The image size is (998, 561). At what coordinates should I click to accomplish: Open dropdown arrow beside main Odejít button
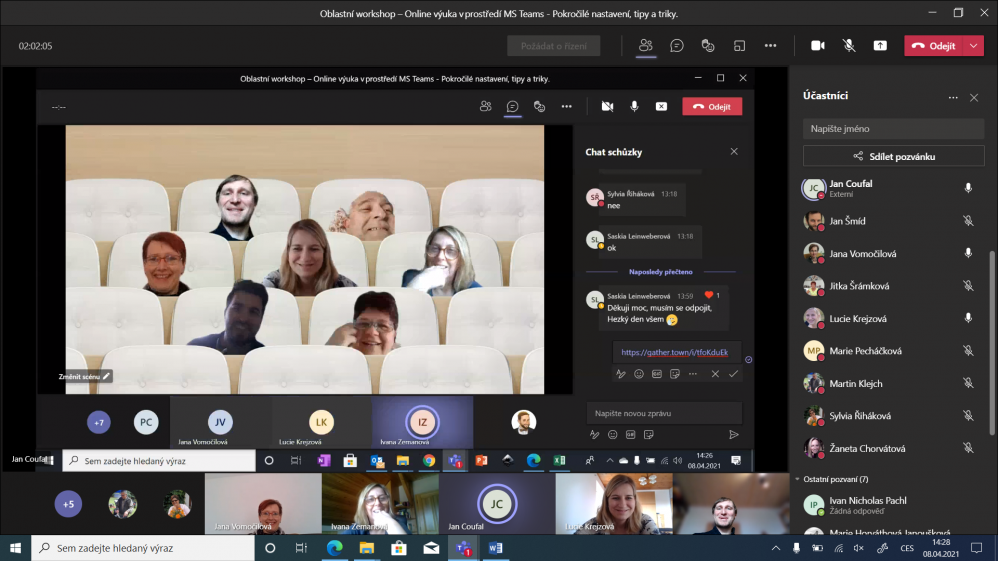pos(974,46)
